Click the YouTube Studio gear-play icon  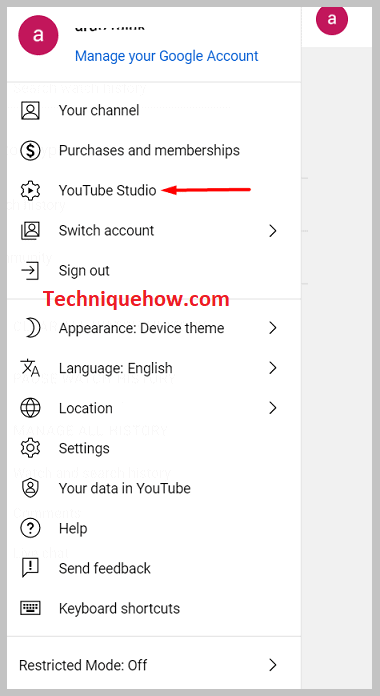[30, 190]
